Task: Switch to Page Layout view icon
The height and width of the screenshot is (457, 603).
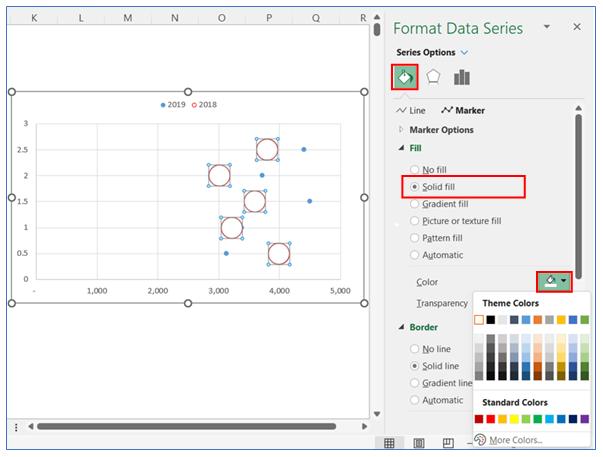Action: [419, 443]
